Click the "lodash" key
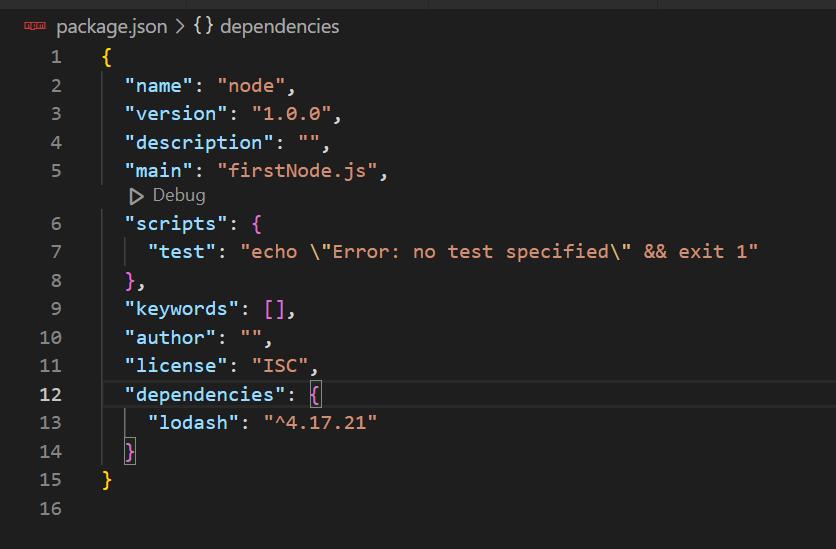The width and height of the screenshot is (836, 549). coord(193,423)
